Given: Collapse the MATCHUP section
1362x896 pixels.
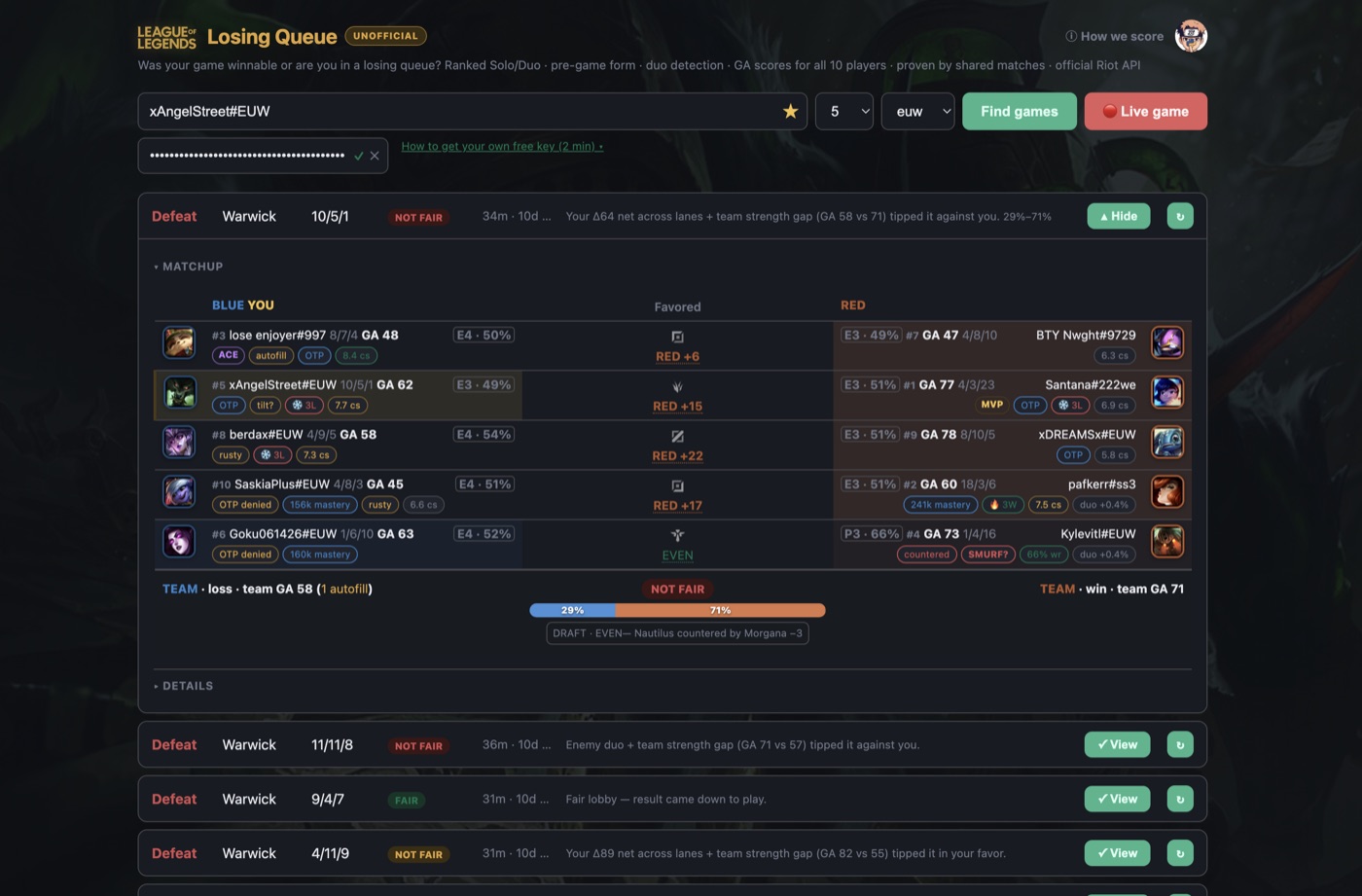Looking at the screenshot, I should 189,267.
